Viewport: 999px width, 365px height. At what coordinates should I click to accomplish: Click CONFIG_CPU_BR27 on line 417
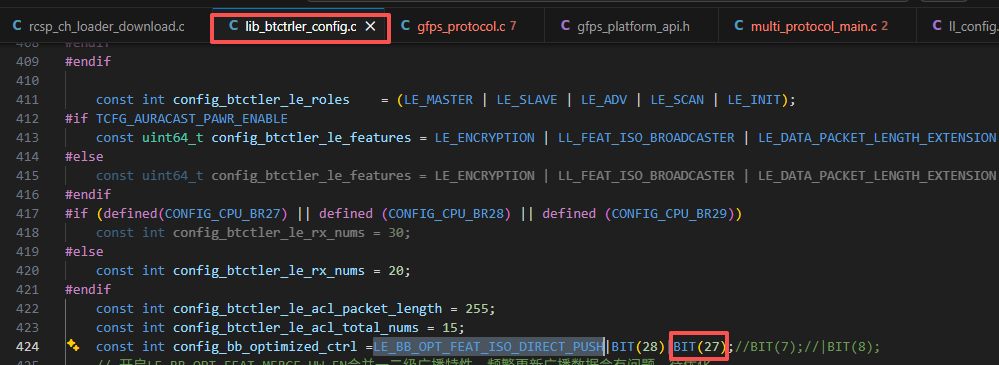tap(223, 214)
